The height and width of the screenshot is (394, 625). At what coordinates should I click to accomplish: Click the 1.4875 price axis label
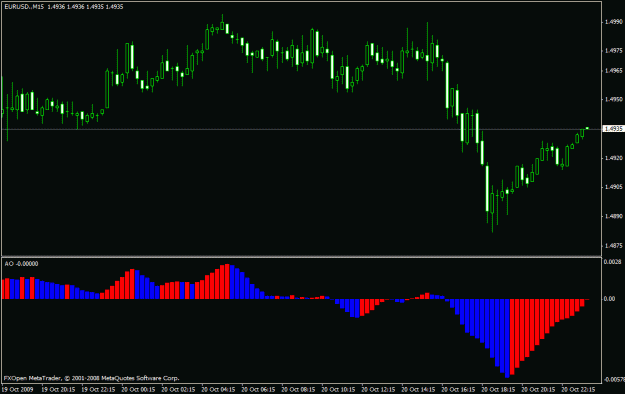(614, 246)
